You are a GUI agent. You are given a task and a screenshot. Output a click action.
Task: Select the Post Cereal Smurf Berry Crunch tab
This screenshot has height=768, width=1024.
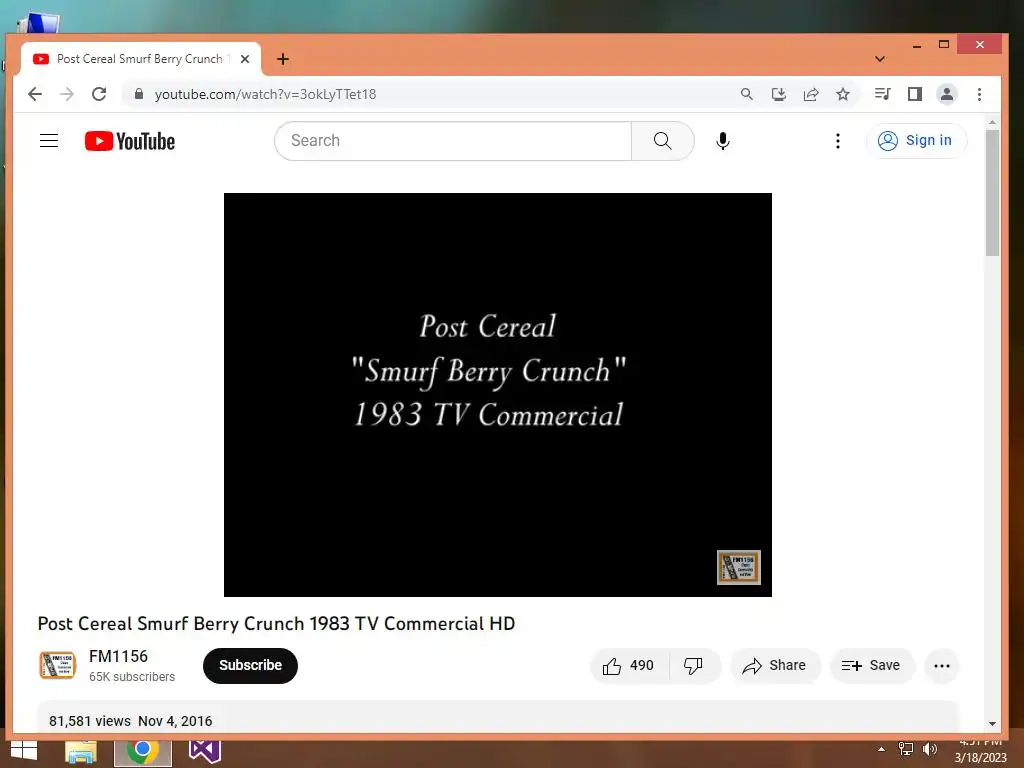point(140,59)
